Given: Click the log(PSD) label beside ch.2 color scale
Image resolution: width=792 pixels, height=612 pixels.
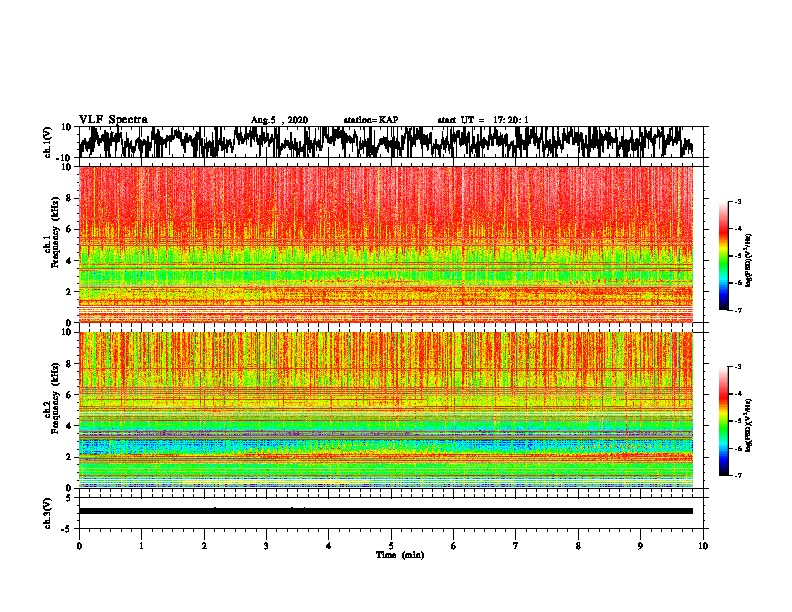Looking at the screenshot, I should [x=748, y=424].
